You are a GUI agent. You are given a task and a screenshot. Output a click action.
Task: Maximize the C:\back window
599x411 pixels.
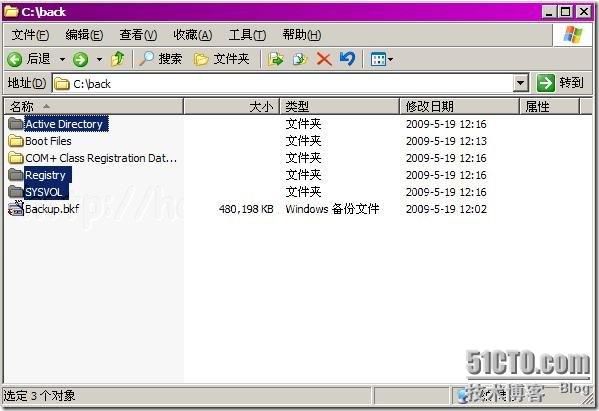tap(566, 11)
